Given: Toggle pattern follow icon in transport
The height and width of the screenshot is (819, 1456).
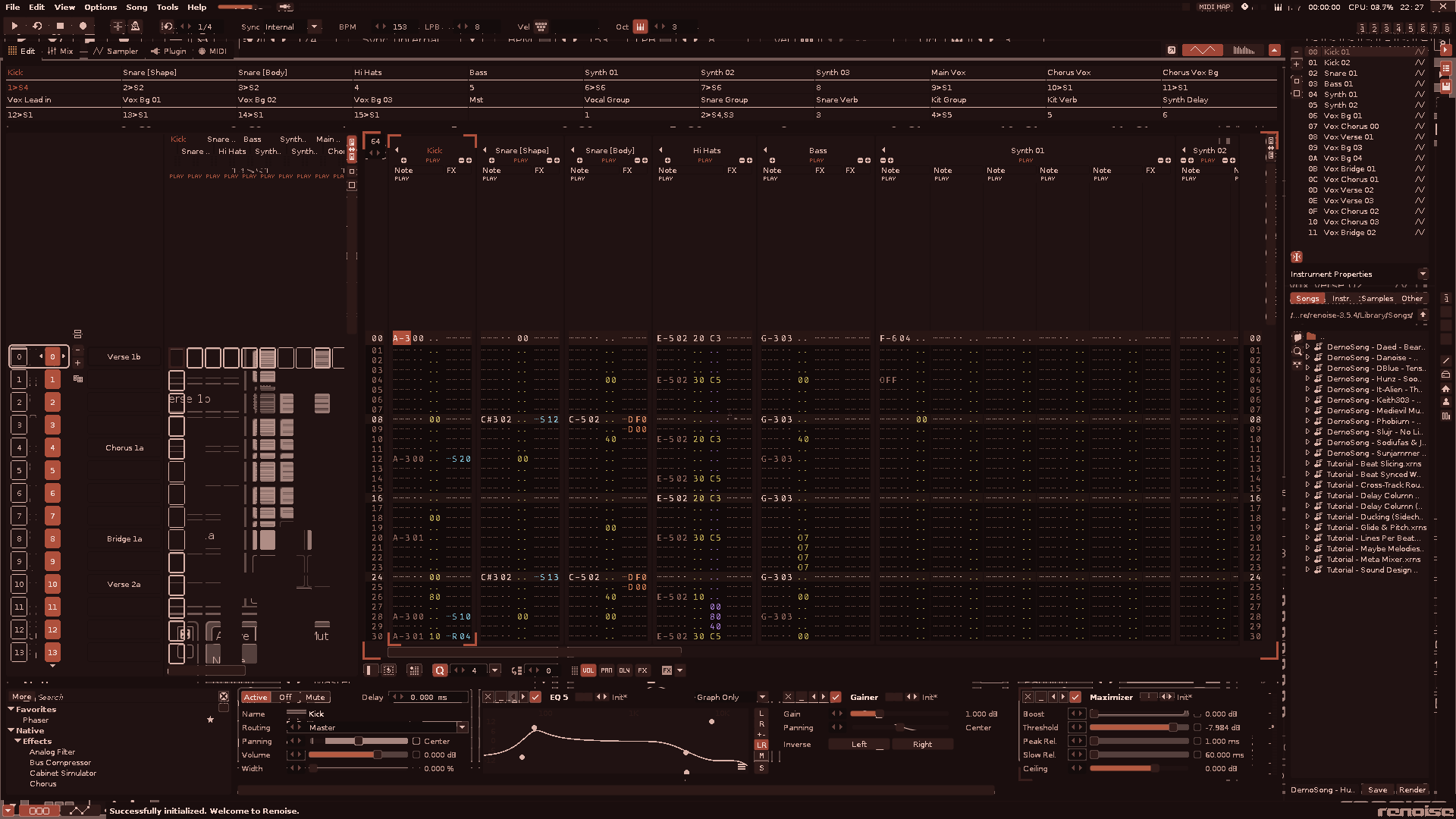Looking at the screenshot, I should pyautogui.click(x=118, y=26).
